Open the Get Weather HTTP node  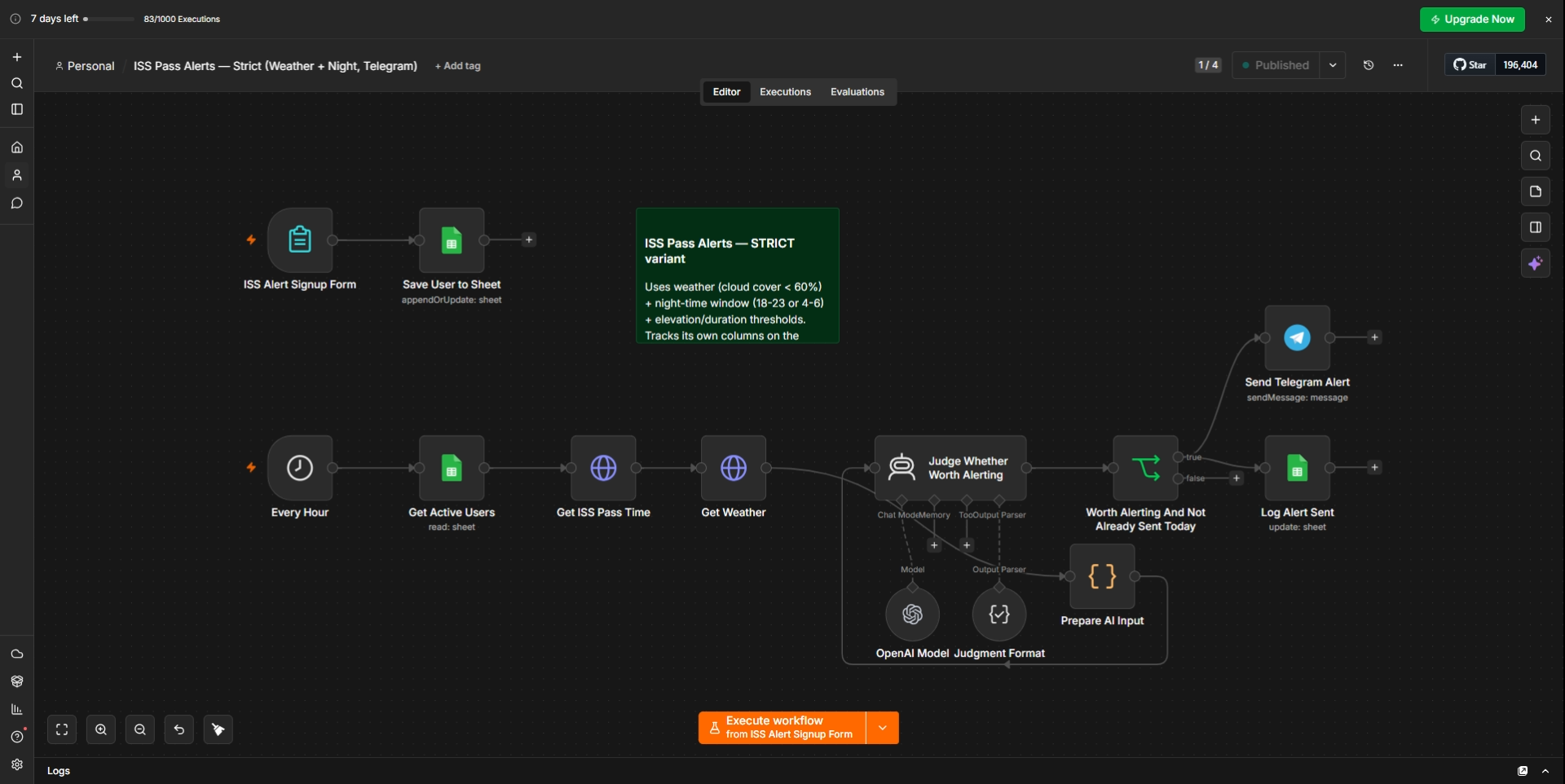click(734, 468)
